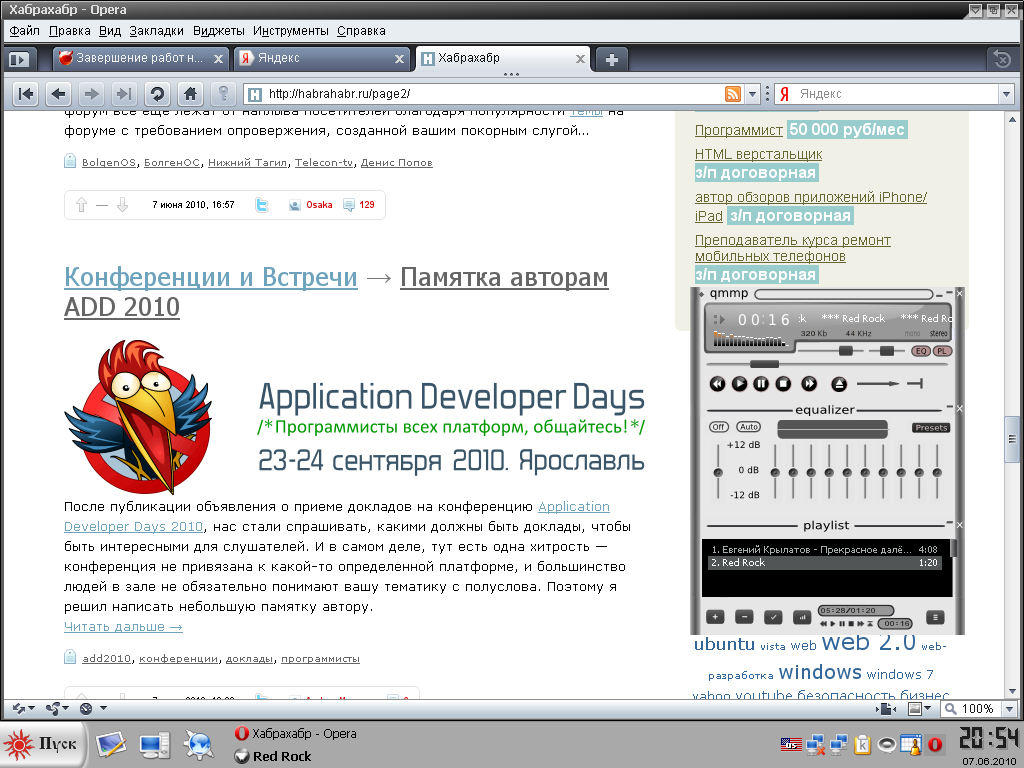
Task: Toggle the equalizer Auto button
Action: click(748, 426)
